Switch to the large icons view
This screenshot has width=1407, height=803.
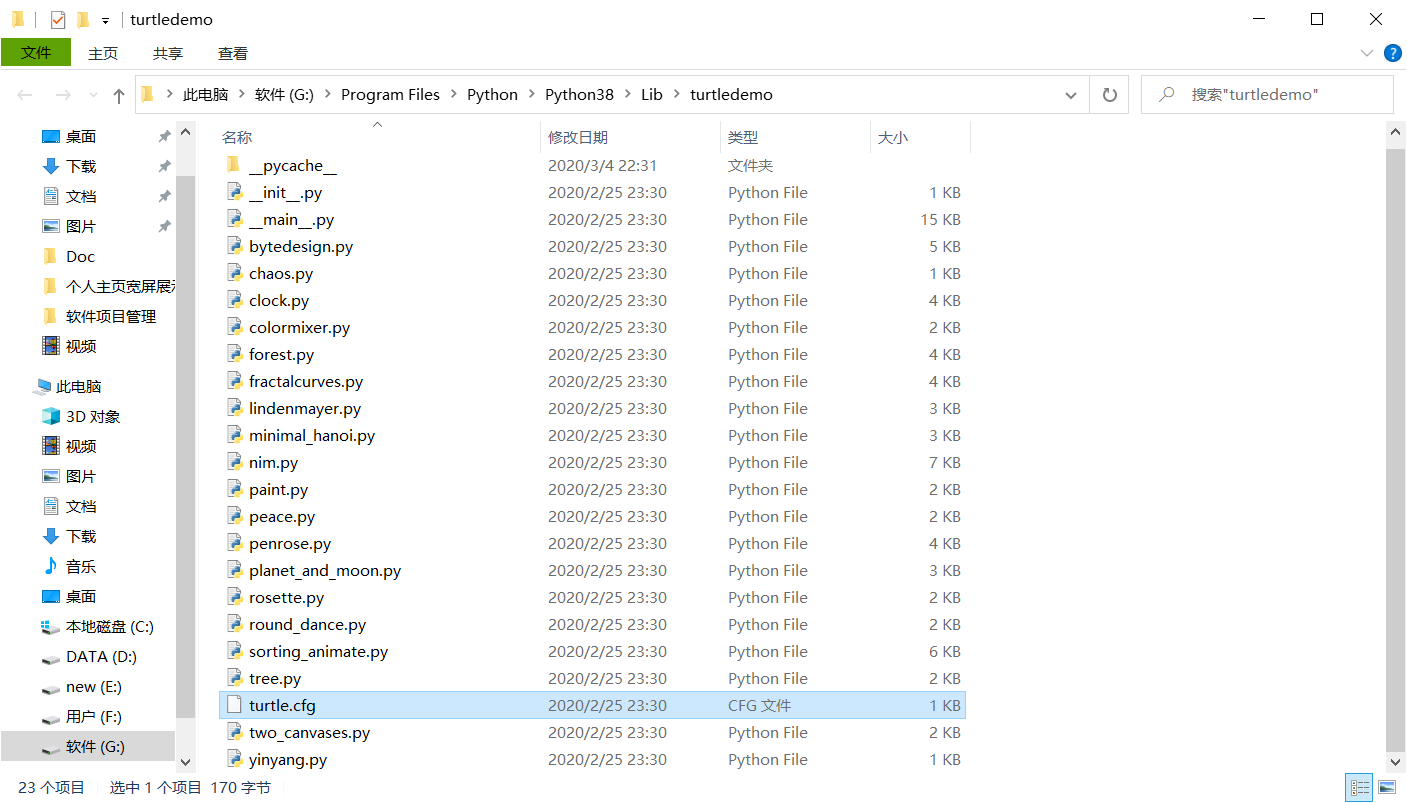click(1386, 788)
